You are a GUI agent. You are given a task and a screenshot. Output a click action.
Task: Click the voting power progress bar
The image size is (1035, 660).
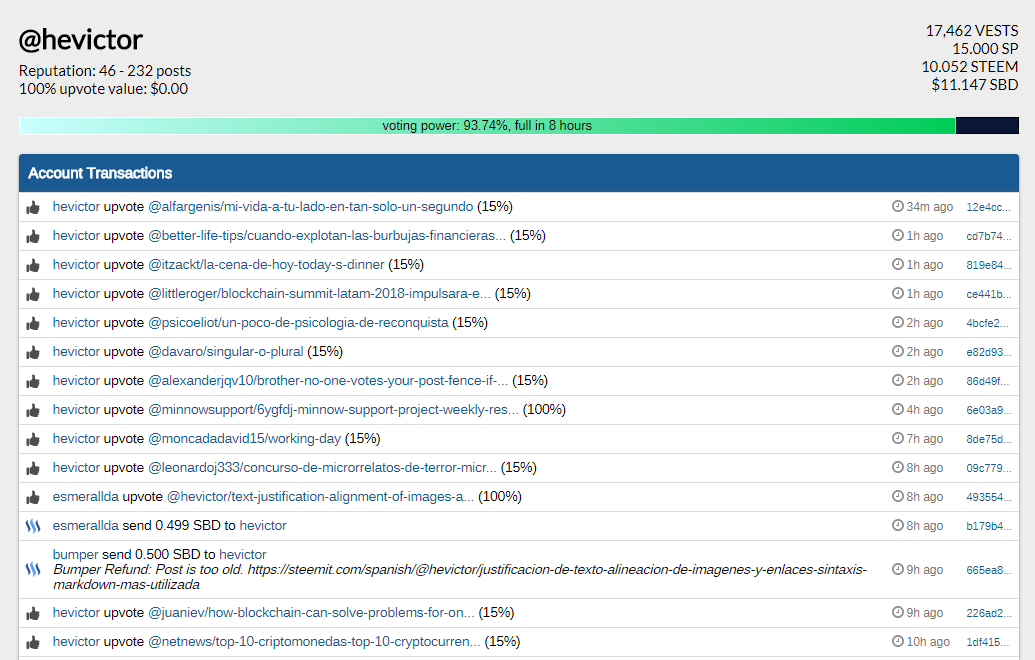point(519,125)
